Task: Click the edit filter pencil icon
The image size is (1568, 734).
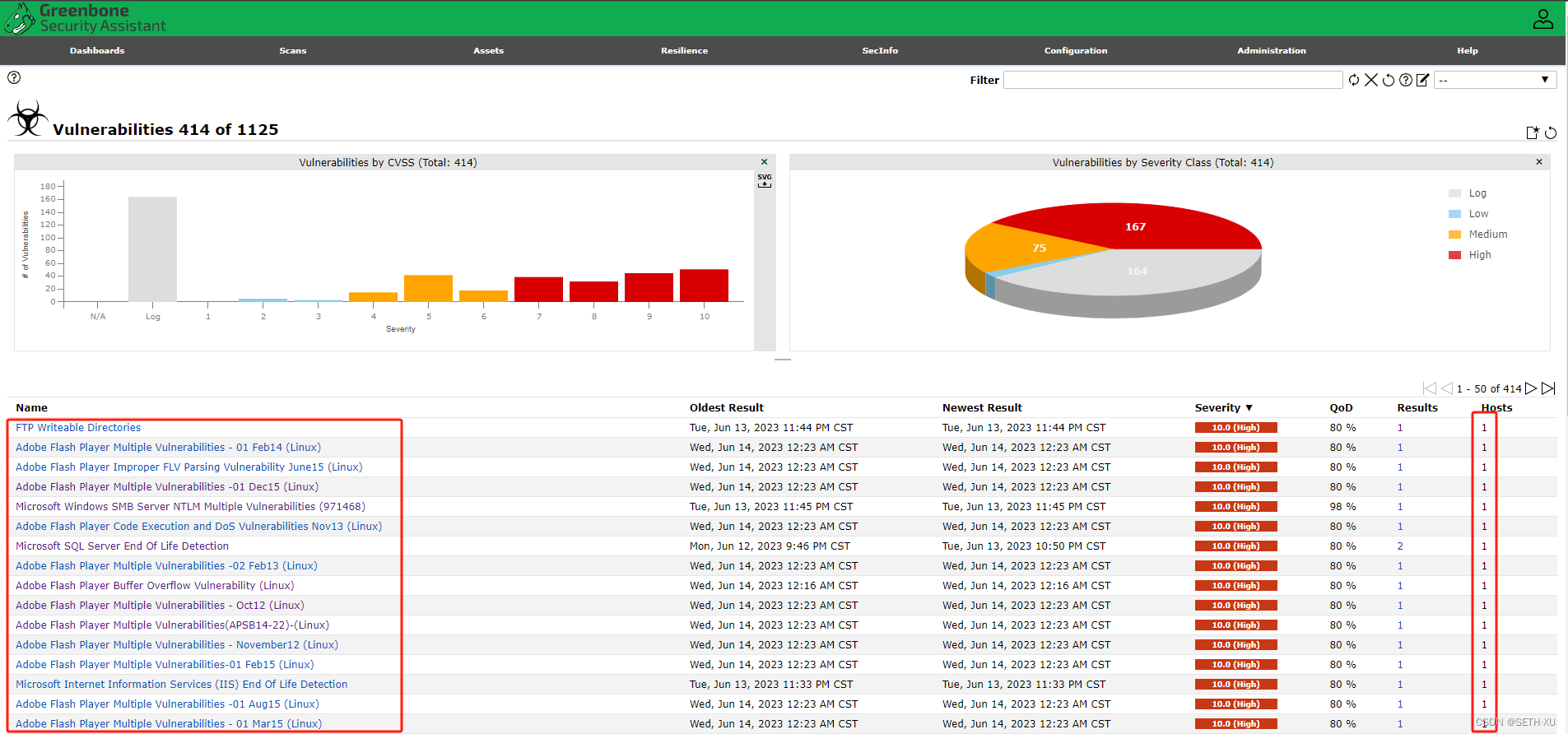Action: tap(1422, 80)
